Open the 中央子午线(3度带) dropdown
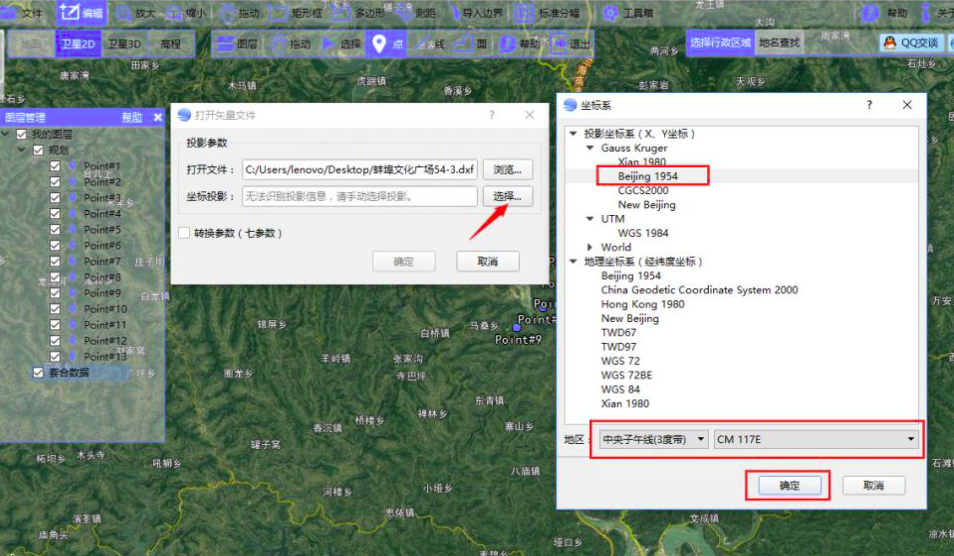This screenshot has width=954, height=556. (x=653, y=439)
